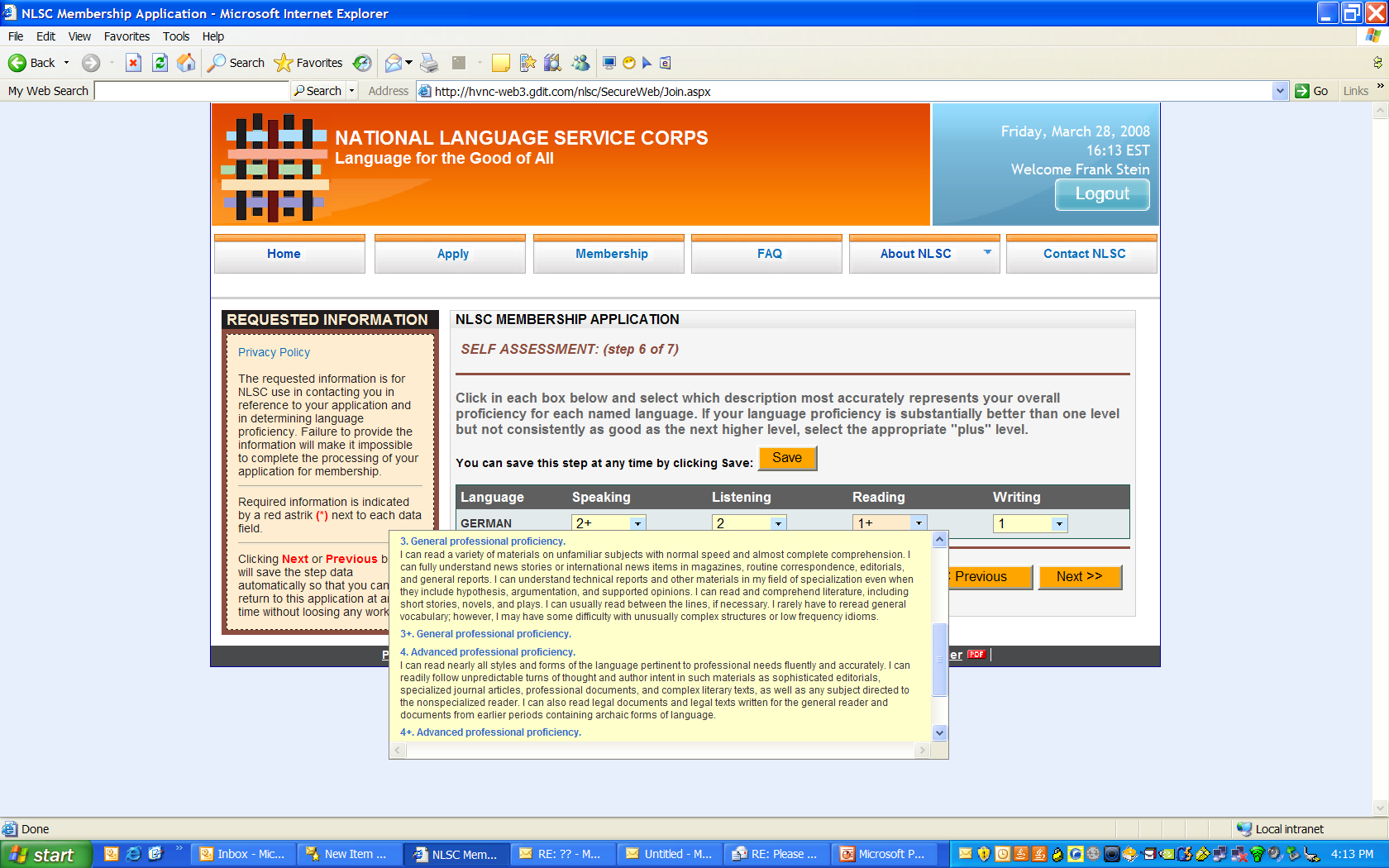Image resolution: width=1389 pixels, height=868 pixels.
Task: Print the page with printer icon
Action: [x=429, y=63]
